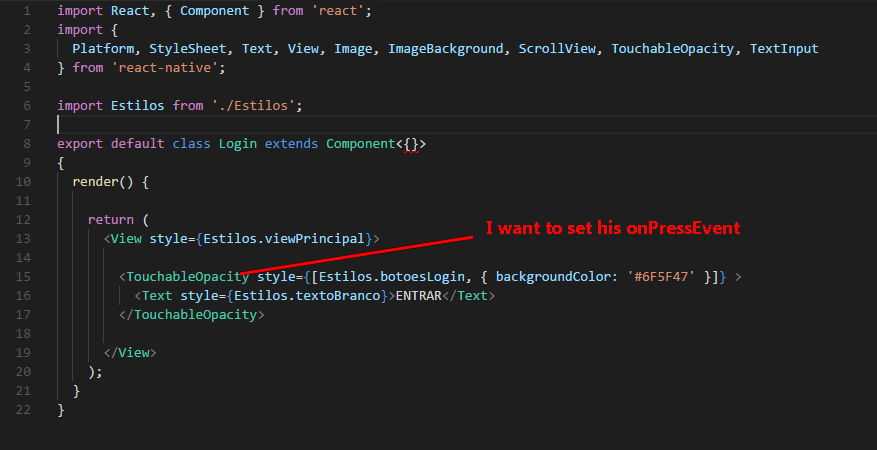Click the closing '</View>' tag
Image resolution: width=877 pixels, height=450 pixels.
pyautogui.click(x=130, y=353)
